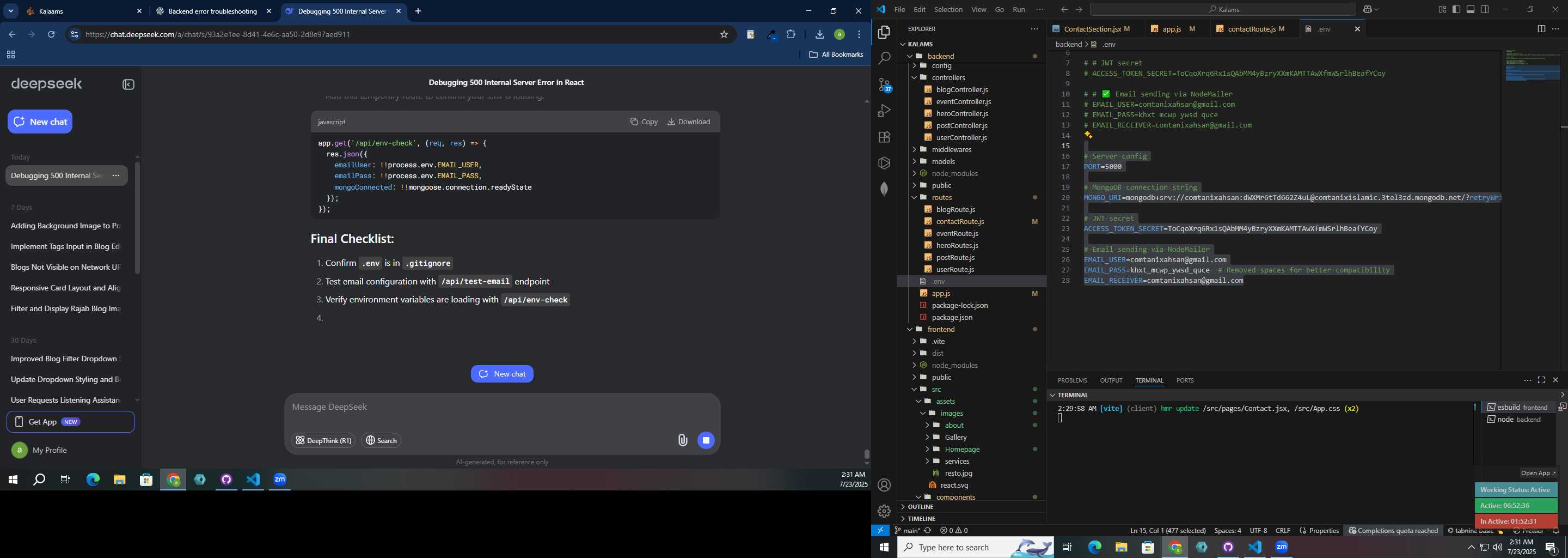Open Extensions view in VS Code
Image resolution: width=1568 pixels, height=558 pixels.
(884, 137)
